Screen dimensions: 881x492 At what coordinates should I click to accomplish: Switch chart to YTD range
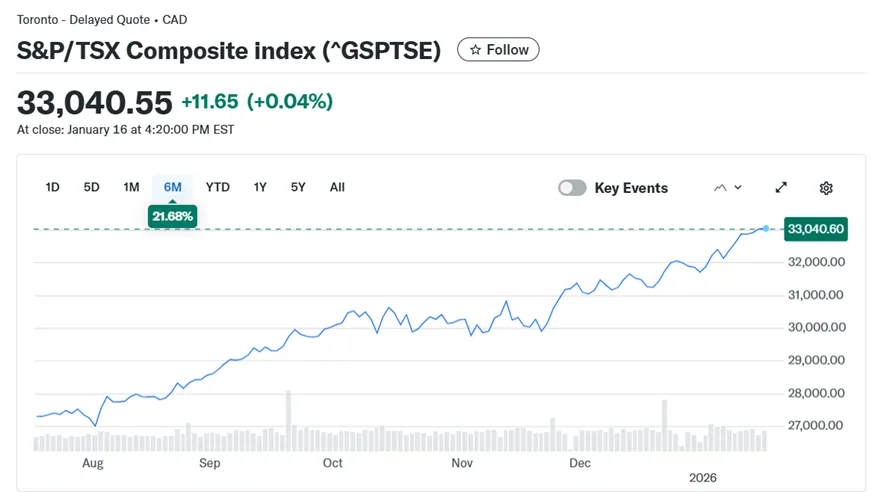click(x=217, y=187)
